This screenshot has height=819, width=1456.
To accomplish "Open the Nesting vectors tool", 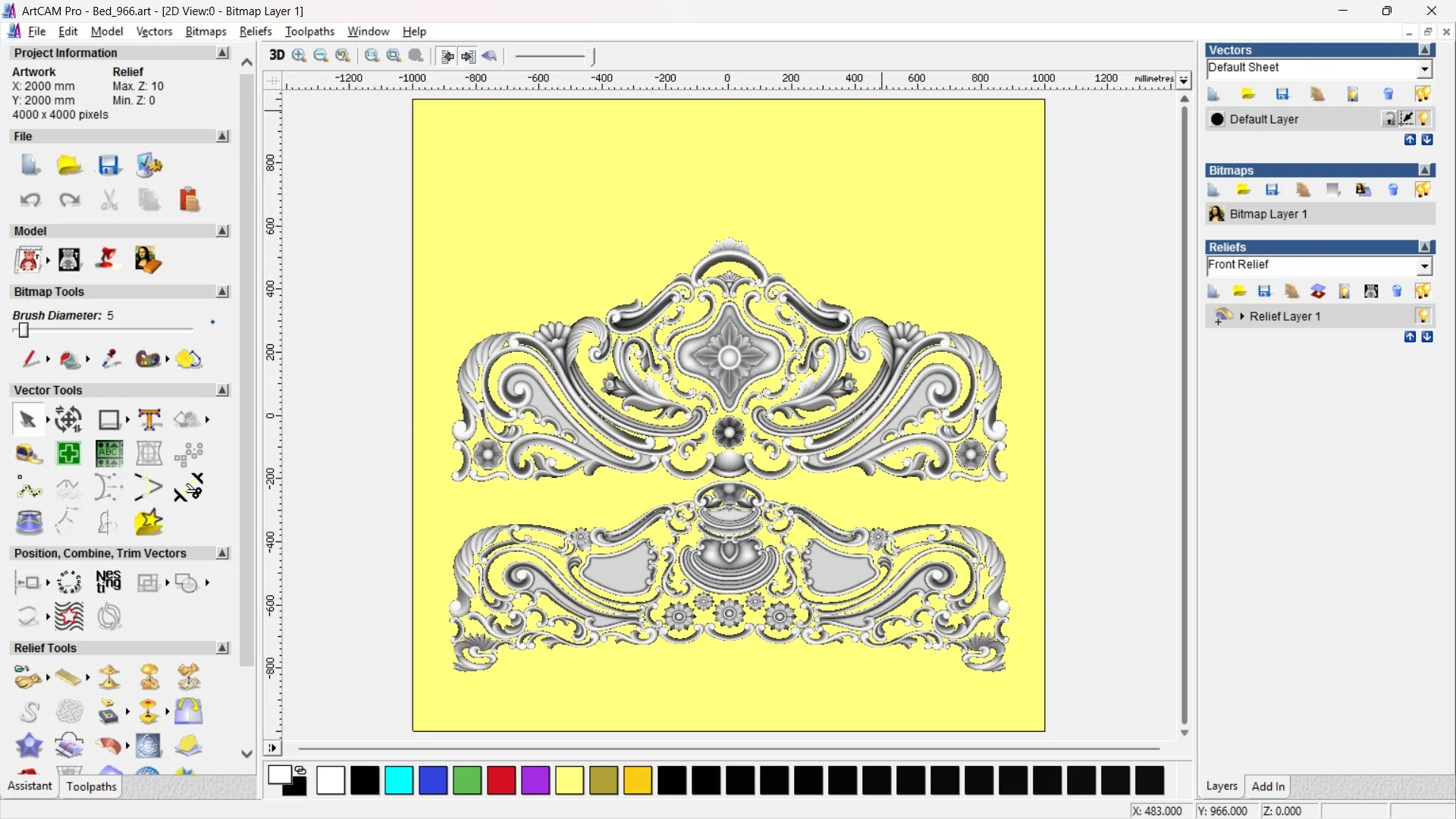I will click(108, 582).
